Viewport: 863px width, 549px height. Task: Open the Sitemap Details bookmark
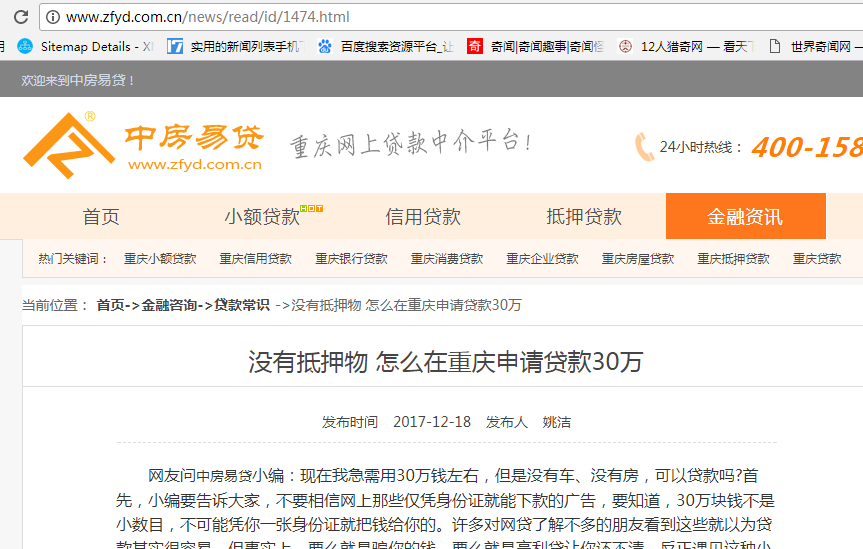(x=85, y=46)
